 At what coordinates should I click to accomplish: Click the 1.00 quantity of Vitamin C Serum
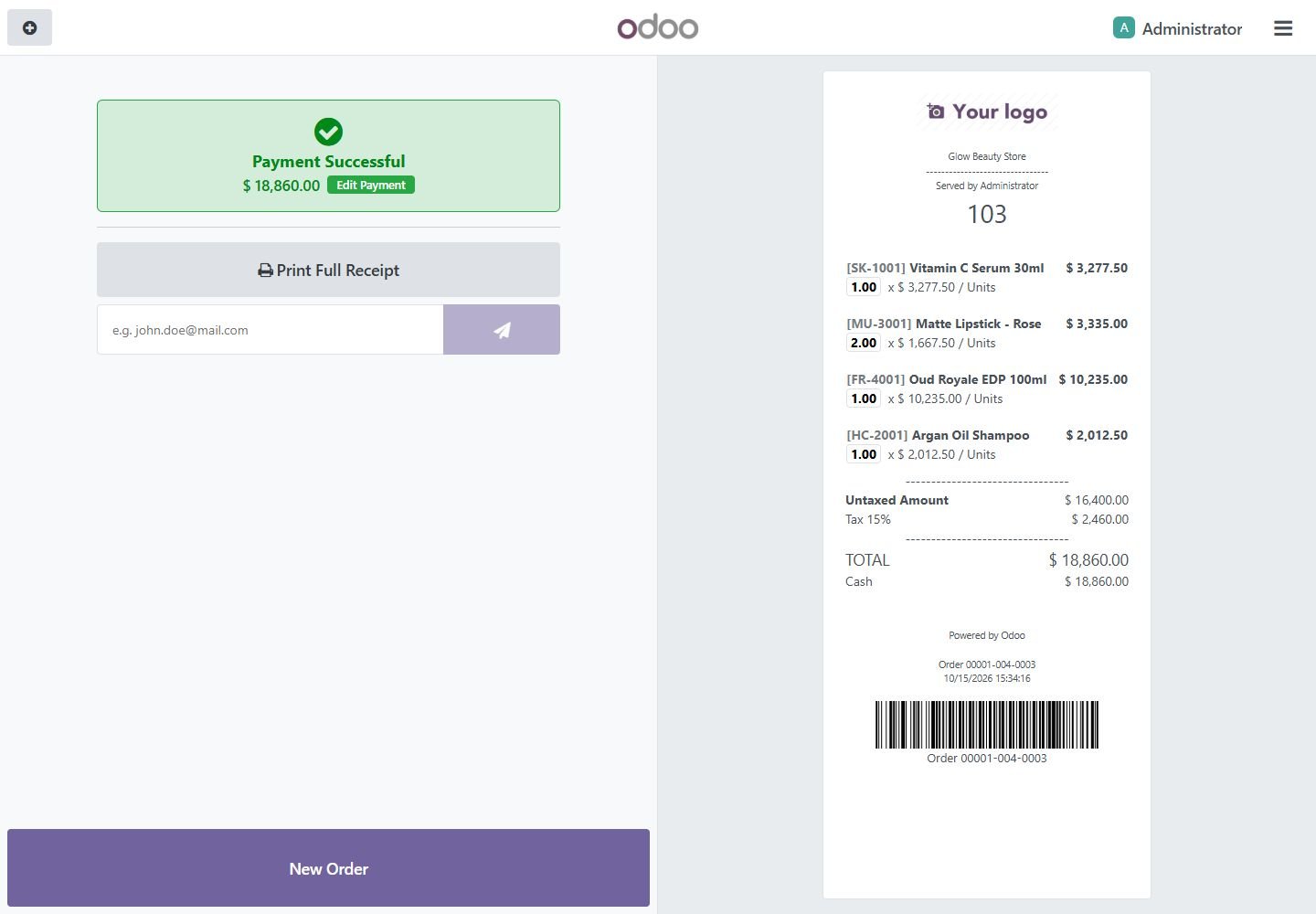tap(864, 287)
